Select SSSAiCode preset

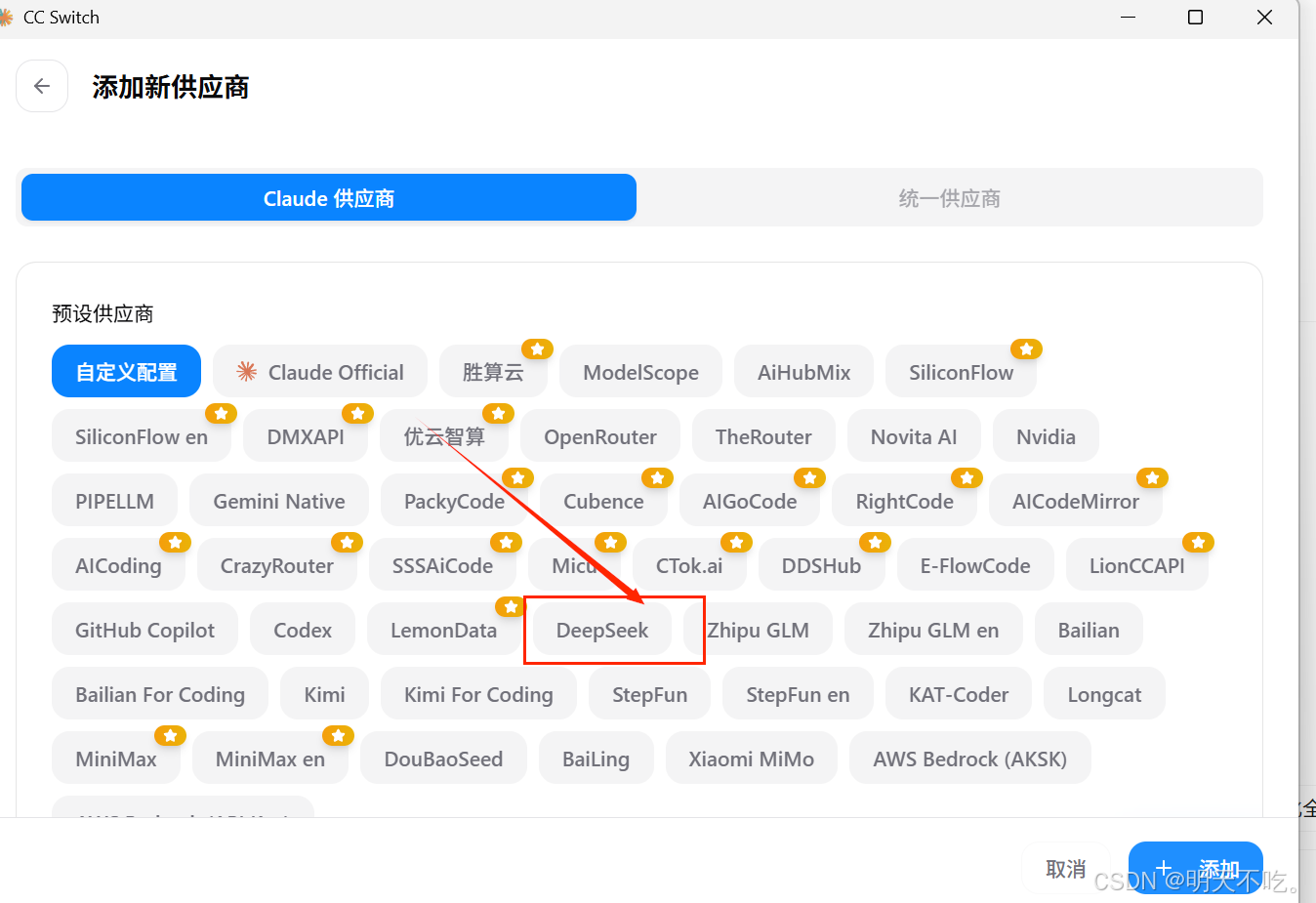click(442, 565)
